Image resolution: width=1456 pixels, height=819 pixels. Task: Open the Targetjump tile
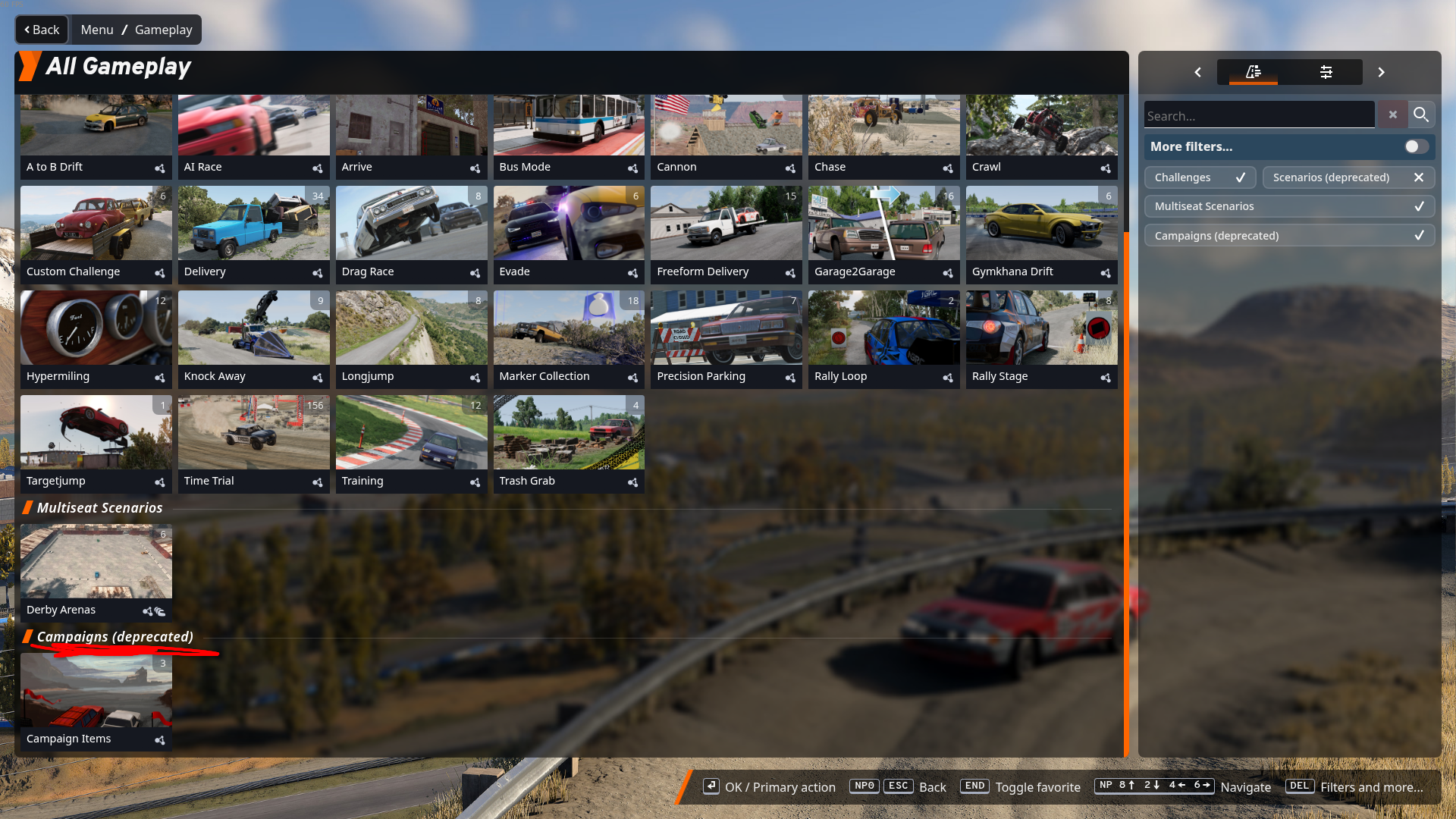point(96,444)
